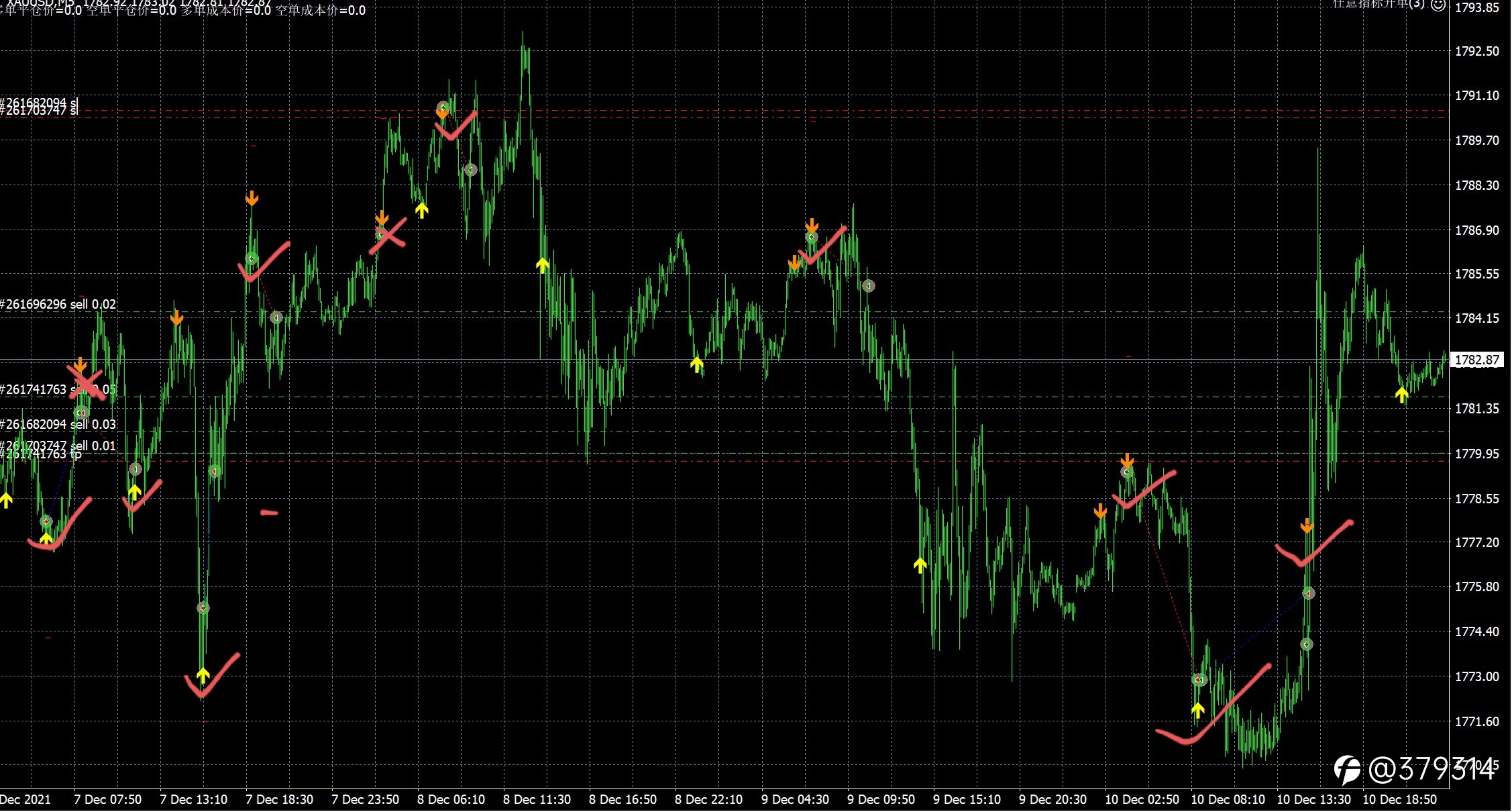1512x812 pixels.
Task: Click the yellow buy arrow below 1782.87 at far right
Action: point(1401,395)
